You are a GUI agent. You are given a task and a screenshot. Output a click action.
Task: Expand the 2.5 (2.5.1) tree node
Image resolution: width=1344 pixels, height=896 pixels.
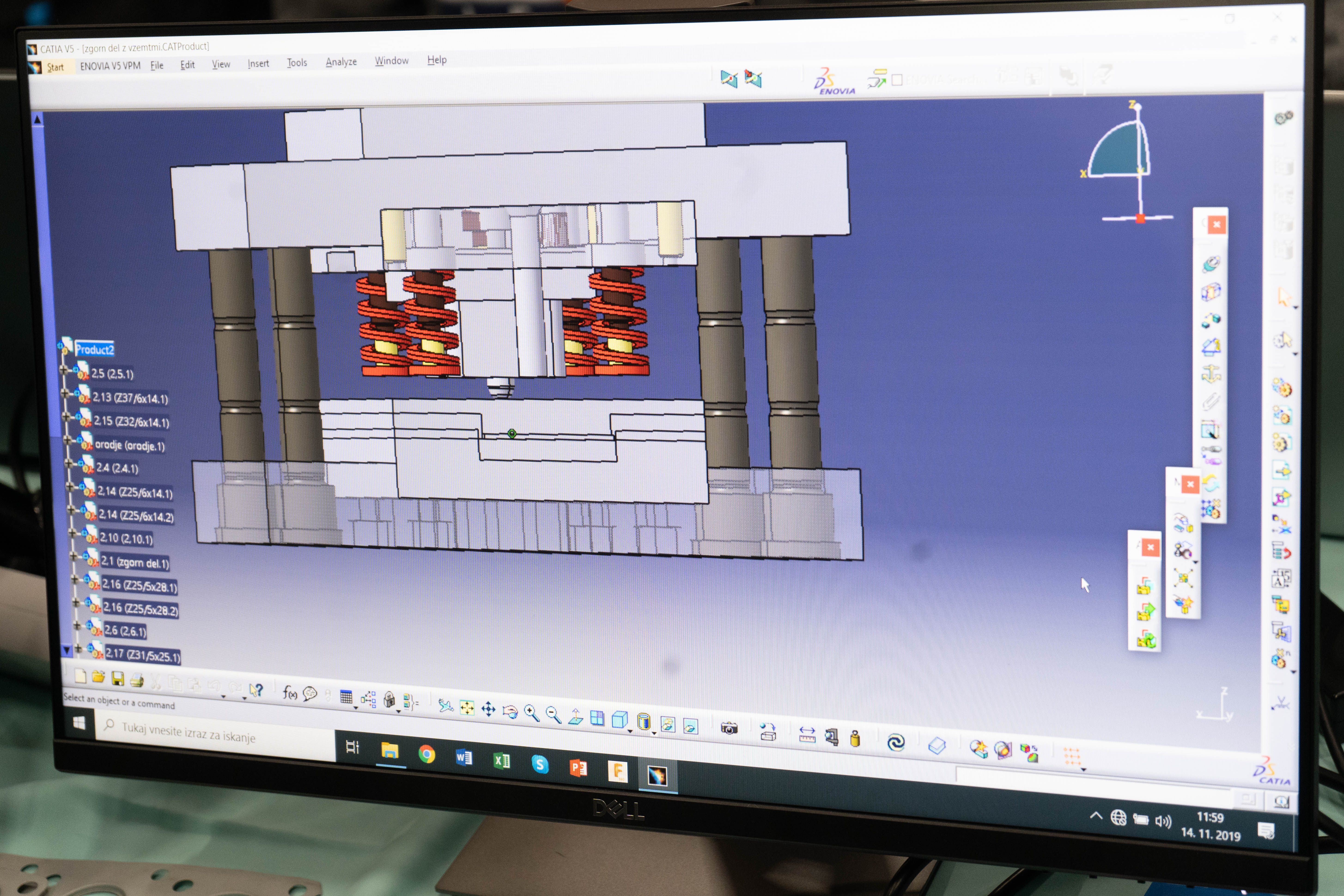point(64,370)
